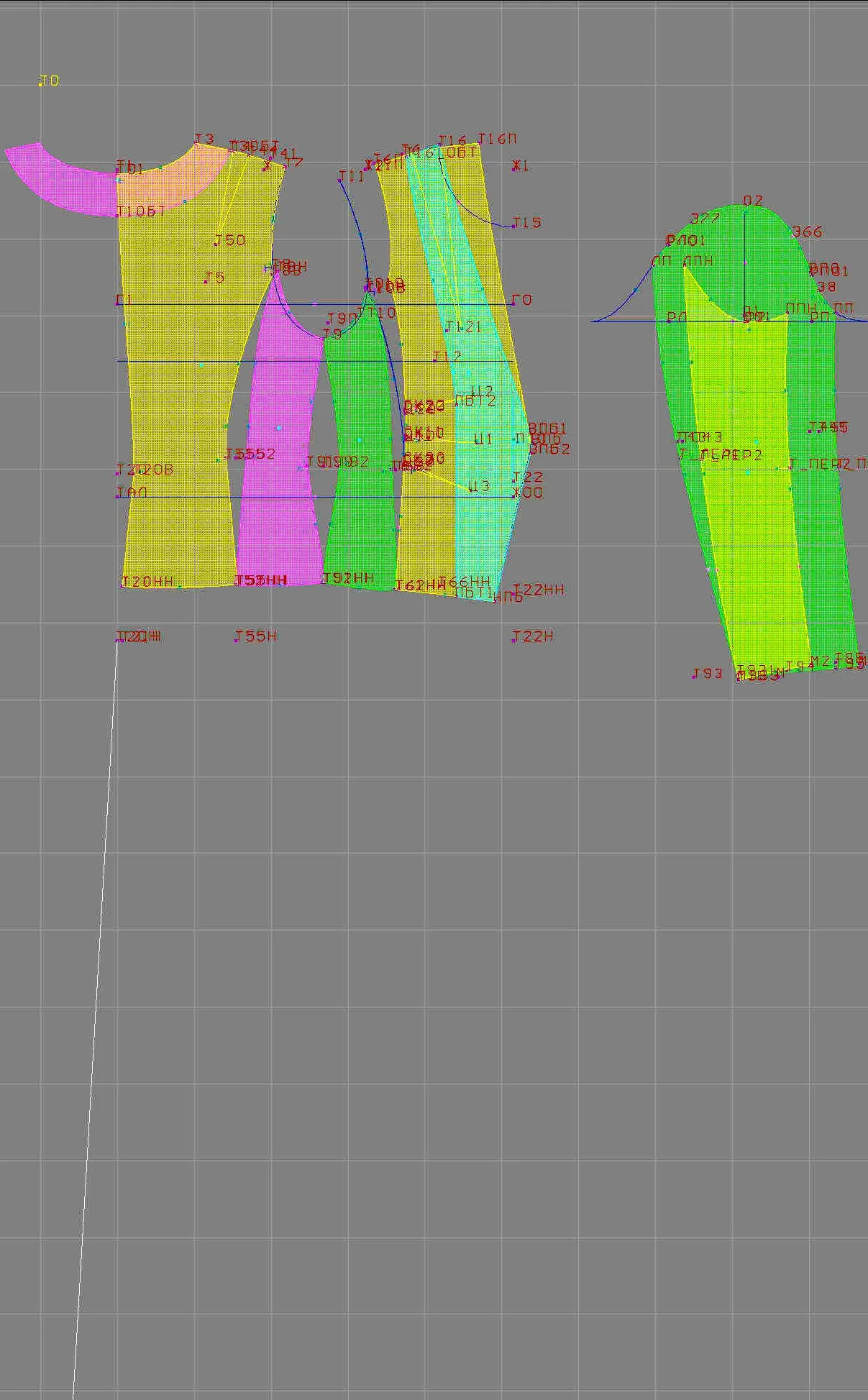Select the T16П label

(x=498, y=139)
